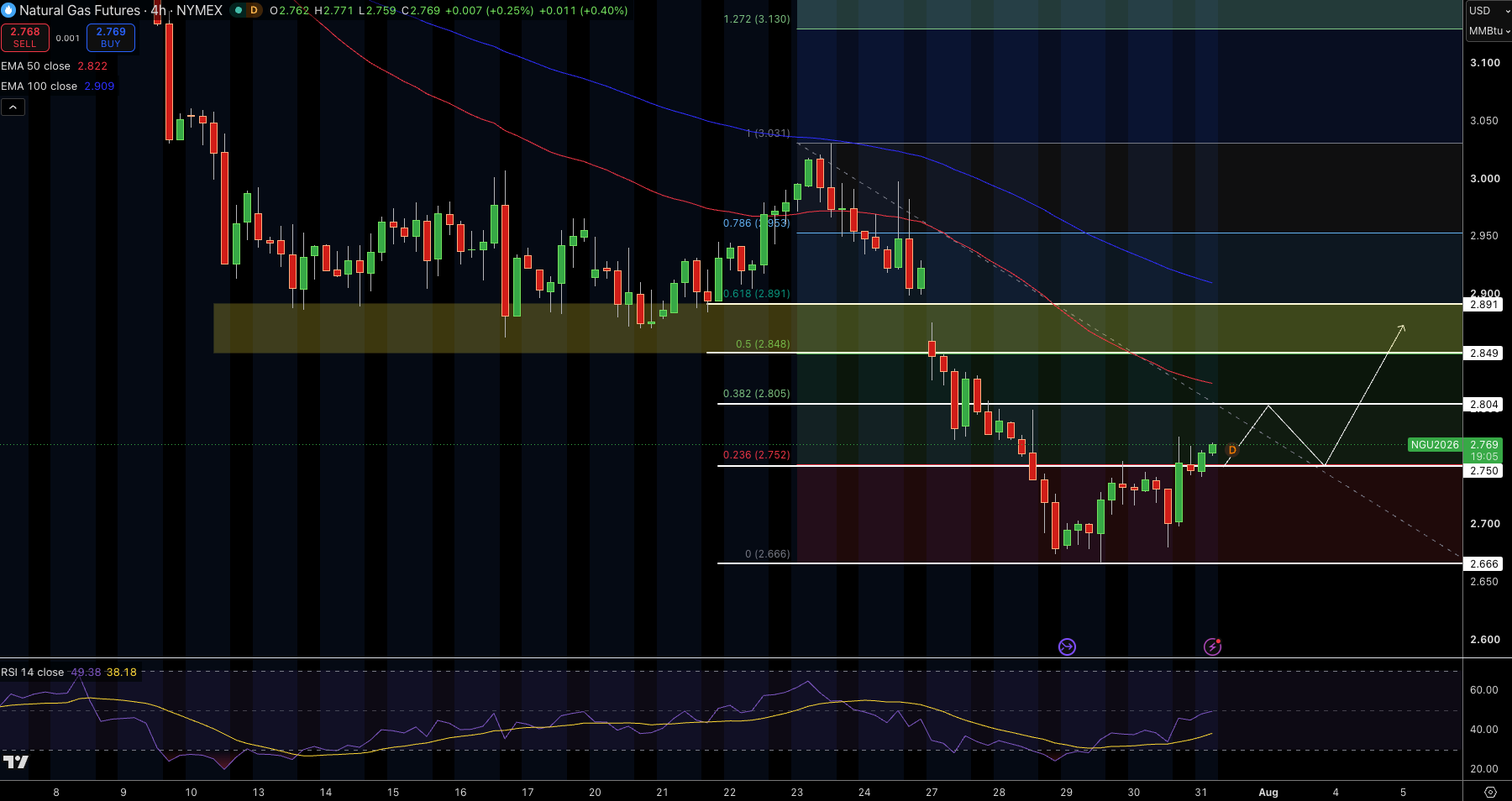Click the 3.100 tick on the price scale
Image resolution: width=1512 pixels, height=801 pixels.
pyautogui.click(x=1485, y=63)
